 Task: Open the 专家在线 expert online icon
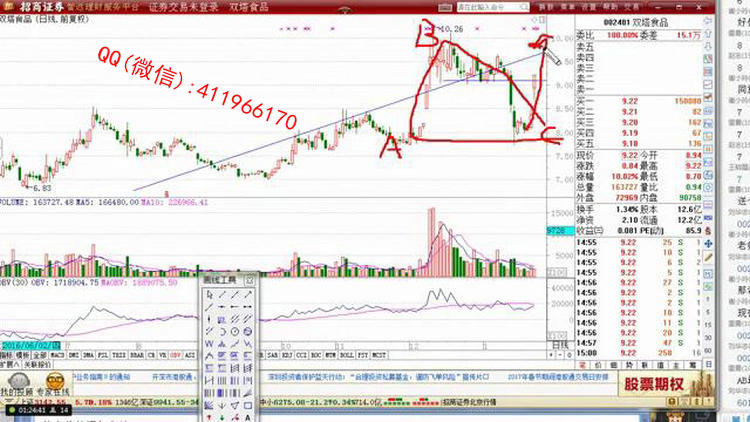pyautogui.click(x=55, y=382)
